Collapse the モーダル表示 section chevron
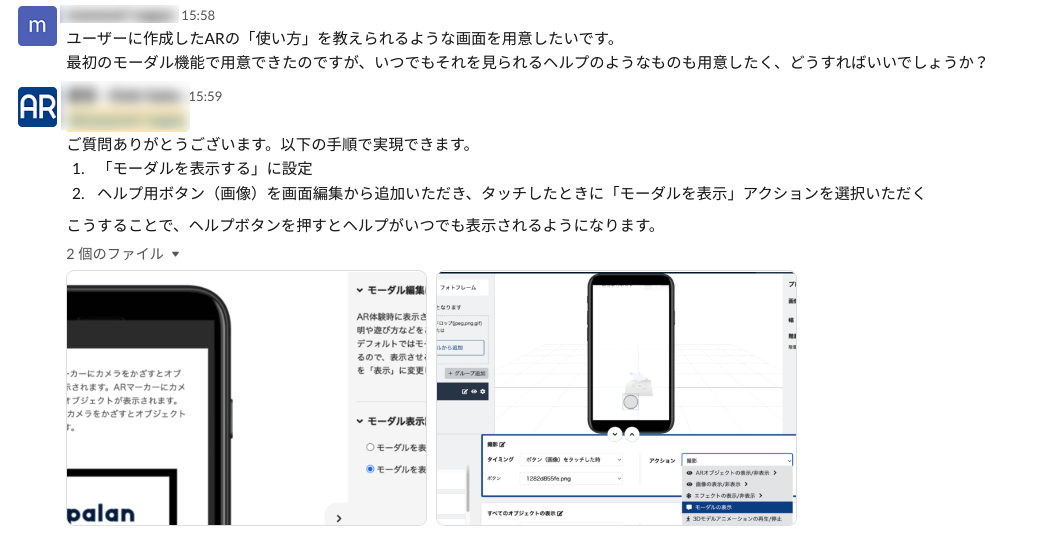 pos(359,421)
